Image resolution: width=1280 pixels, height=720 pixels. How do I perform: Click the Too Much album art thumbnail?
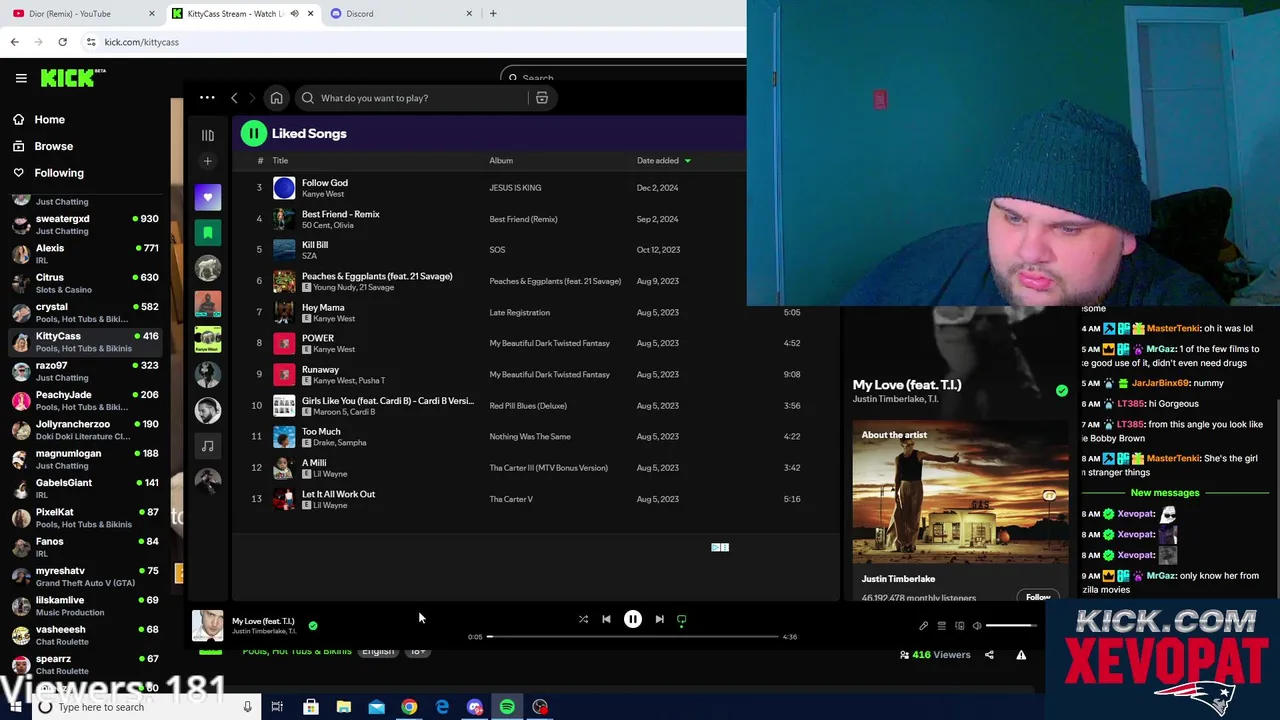(x=284, y=437)
